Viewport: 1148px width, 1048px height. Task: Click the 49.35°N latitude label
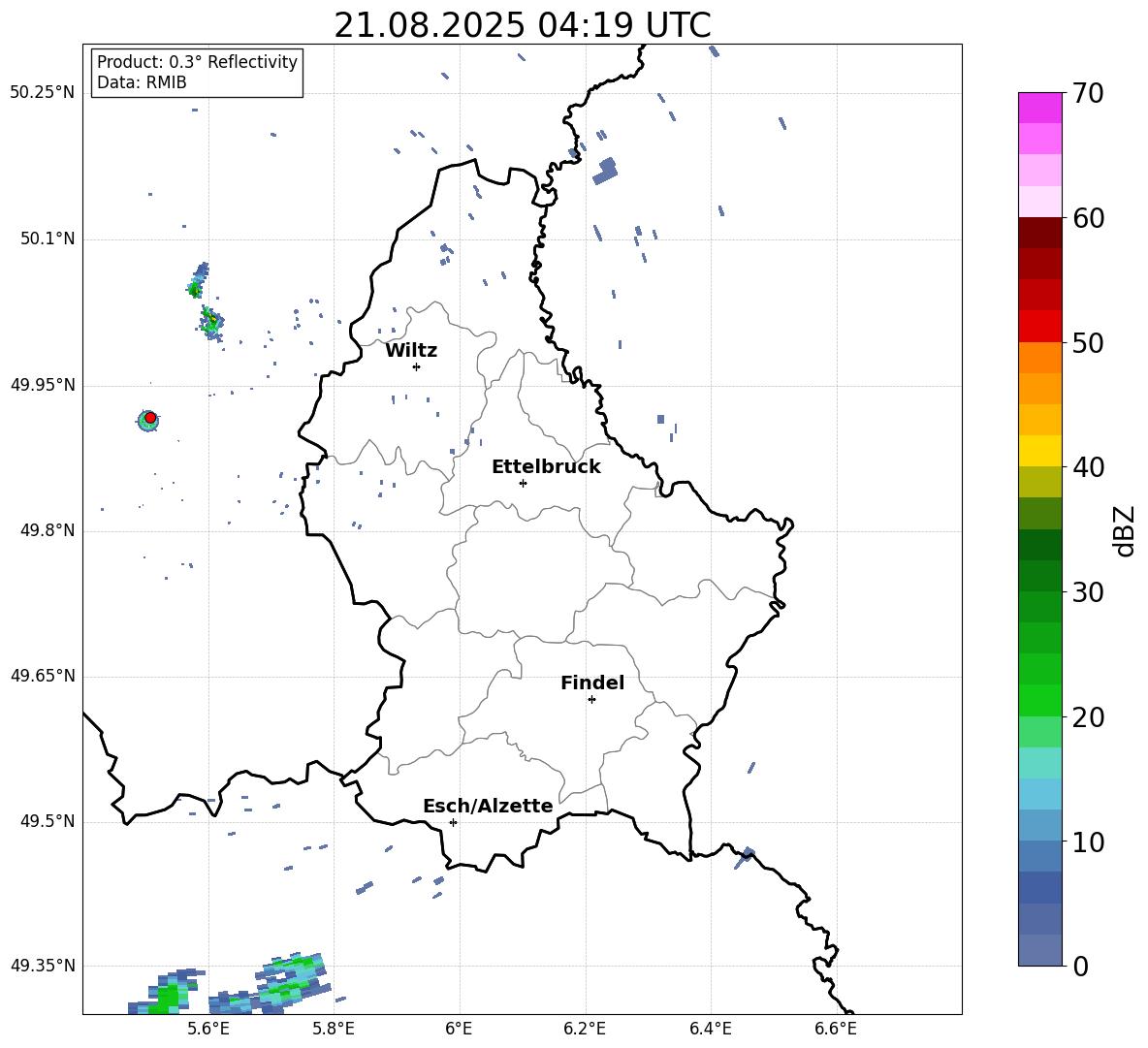pos(43,966)
